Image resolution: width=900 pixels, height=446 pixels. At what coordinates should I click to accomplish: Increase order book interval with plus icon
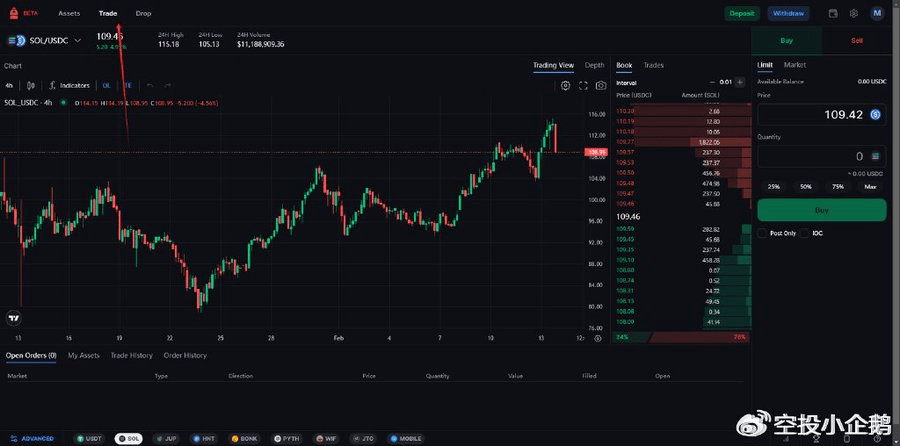pyautogui.click(x=741, y=82)
